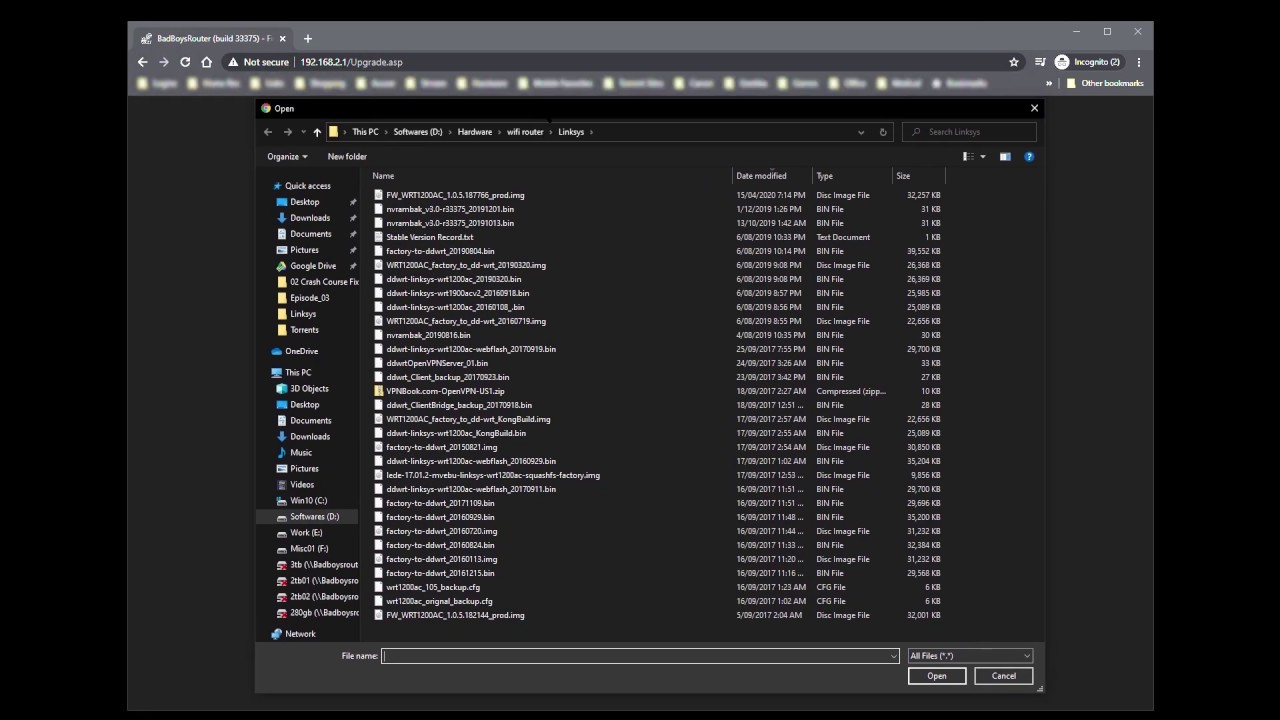Select Stable Version Record.txt file
This screenshot has width=1280, height=720.
pyautogui.click(x=430, y=237)
